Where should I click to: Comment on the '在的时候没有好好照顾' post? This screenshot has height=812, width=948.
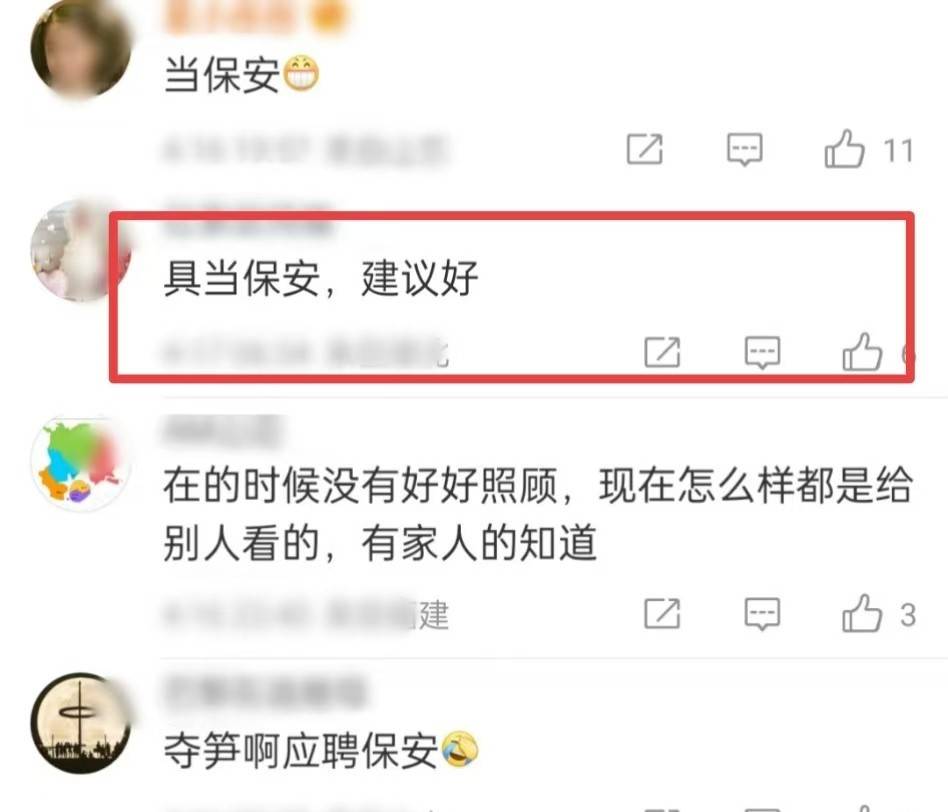[762, 614]
